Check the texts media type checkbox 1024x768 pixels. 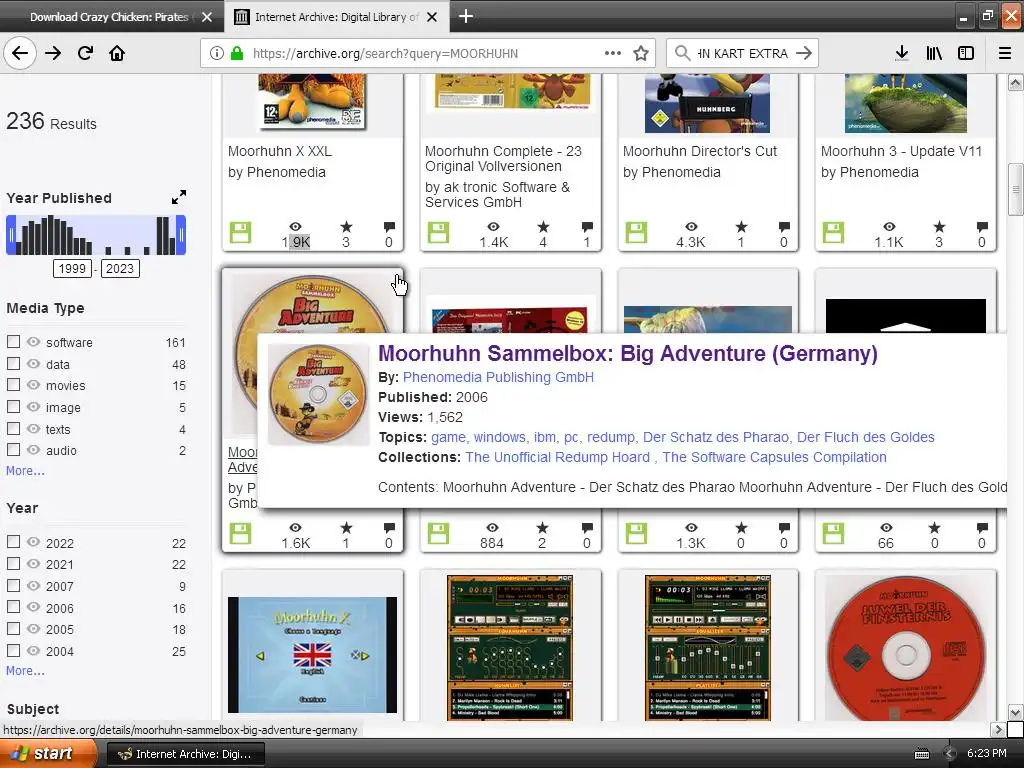coord(13,428)
